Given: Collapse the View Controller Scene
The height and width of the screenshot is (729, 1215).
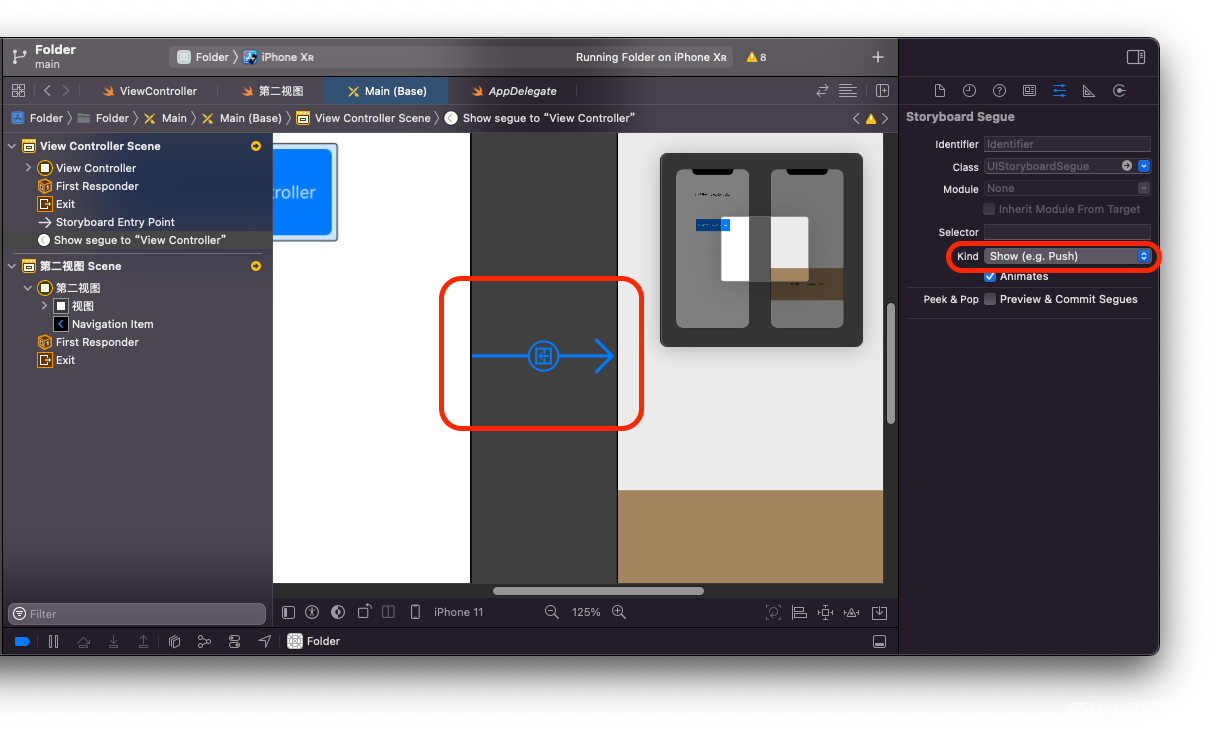Looking at the screenshot, I should point(13,146).
